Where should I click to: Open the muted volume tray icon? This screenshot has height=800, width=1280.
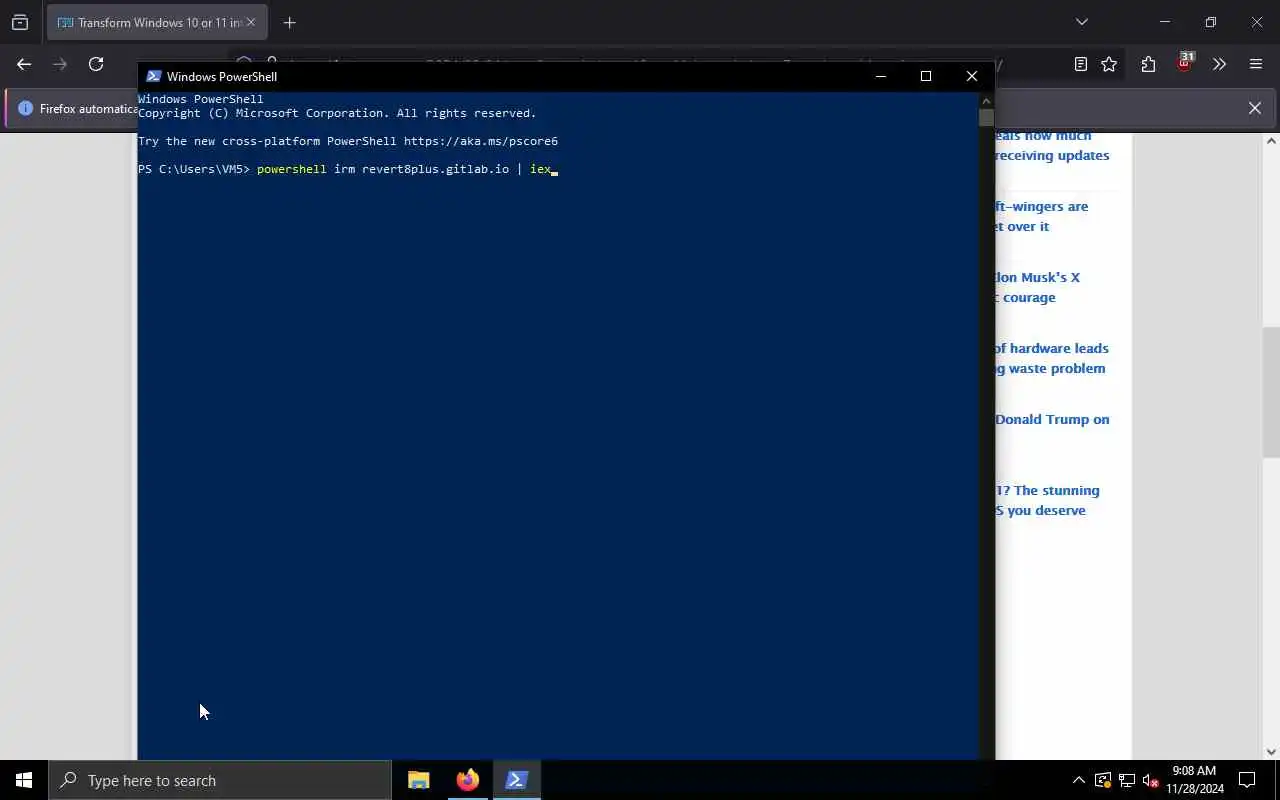click(x=1151, y=780)
